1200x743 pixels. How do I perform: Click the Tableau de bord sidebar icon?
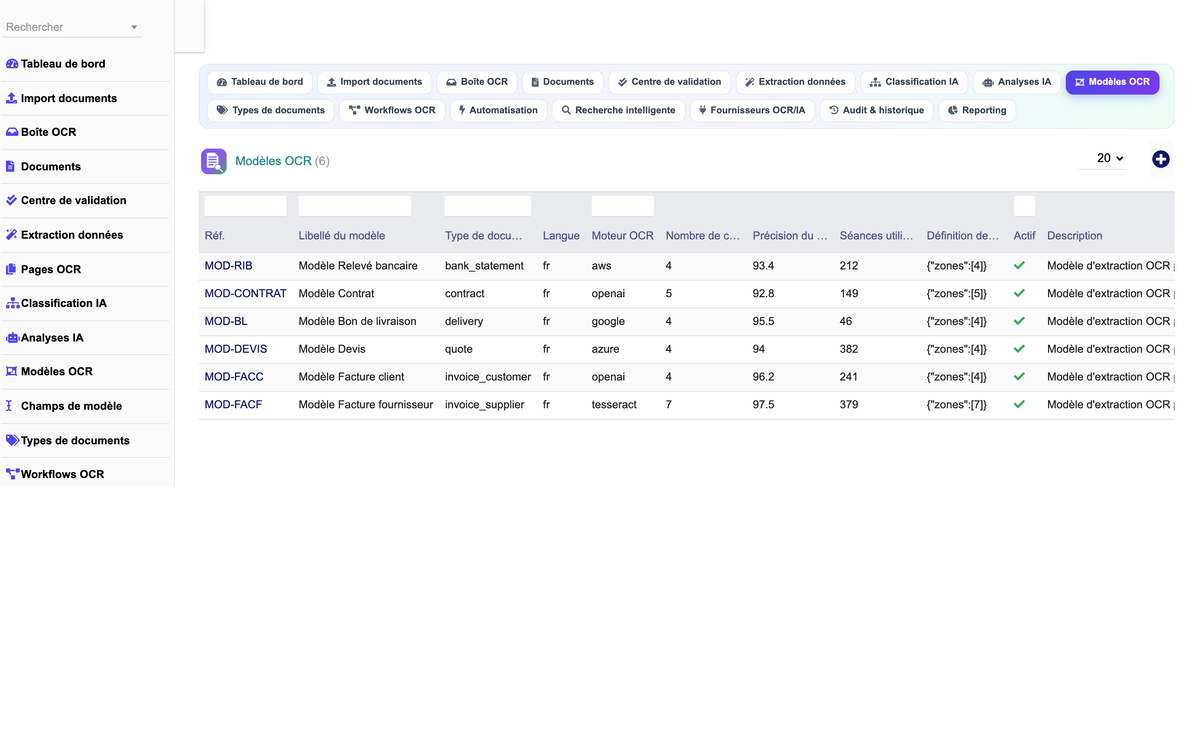(12, 64)
